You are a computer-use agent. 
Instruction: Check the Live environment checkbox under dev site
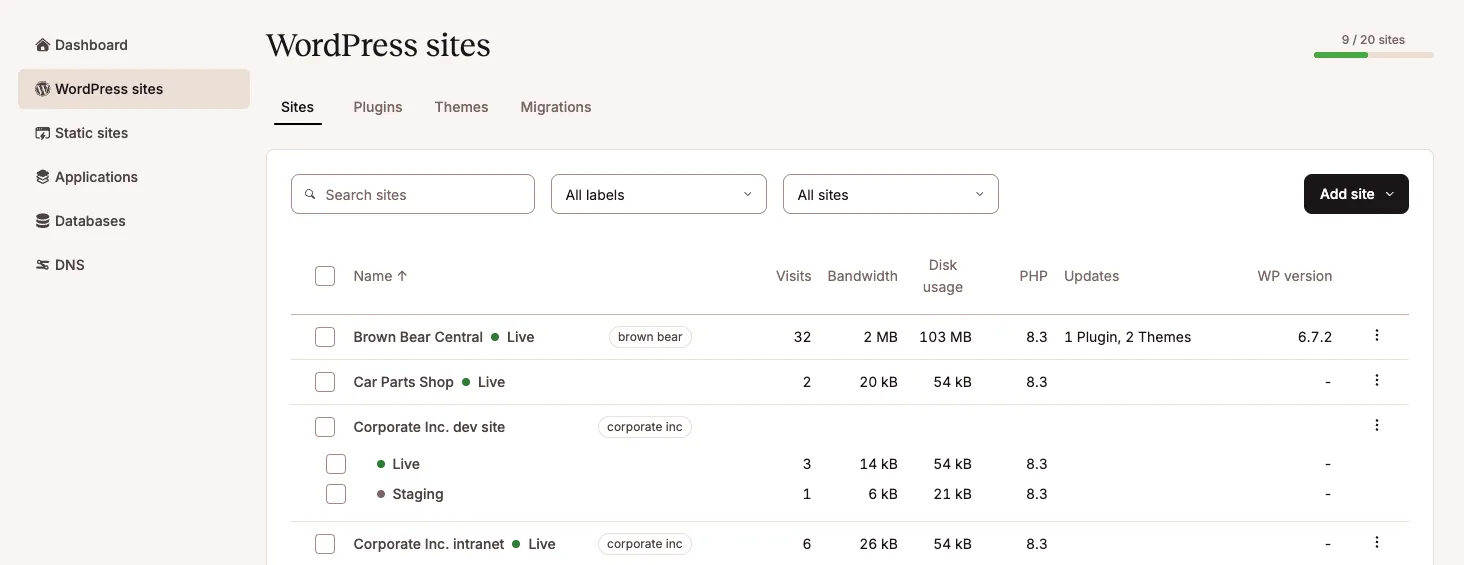click(x=336, y=464)
